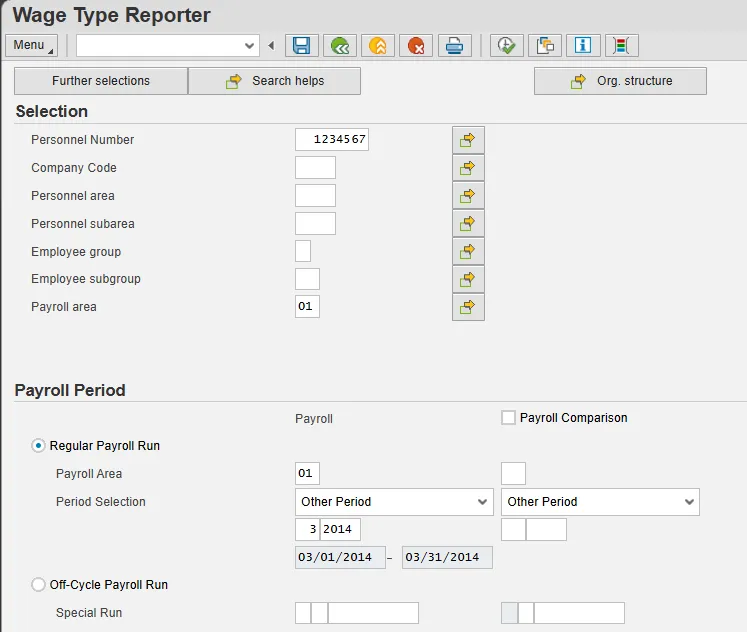
Task: Click the blue Program Documentation info icon
Action: coord(583,45)
